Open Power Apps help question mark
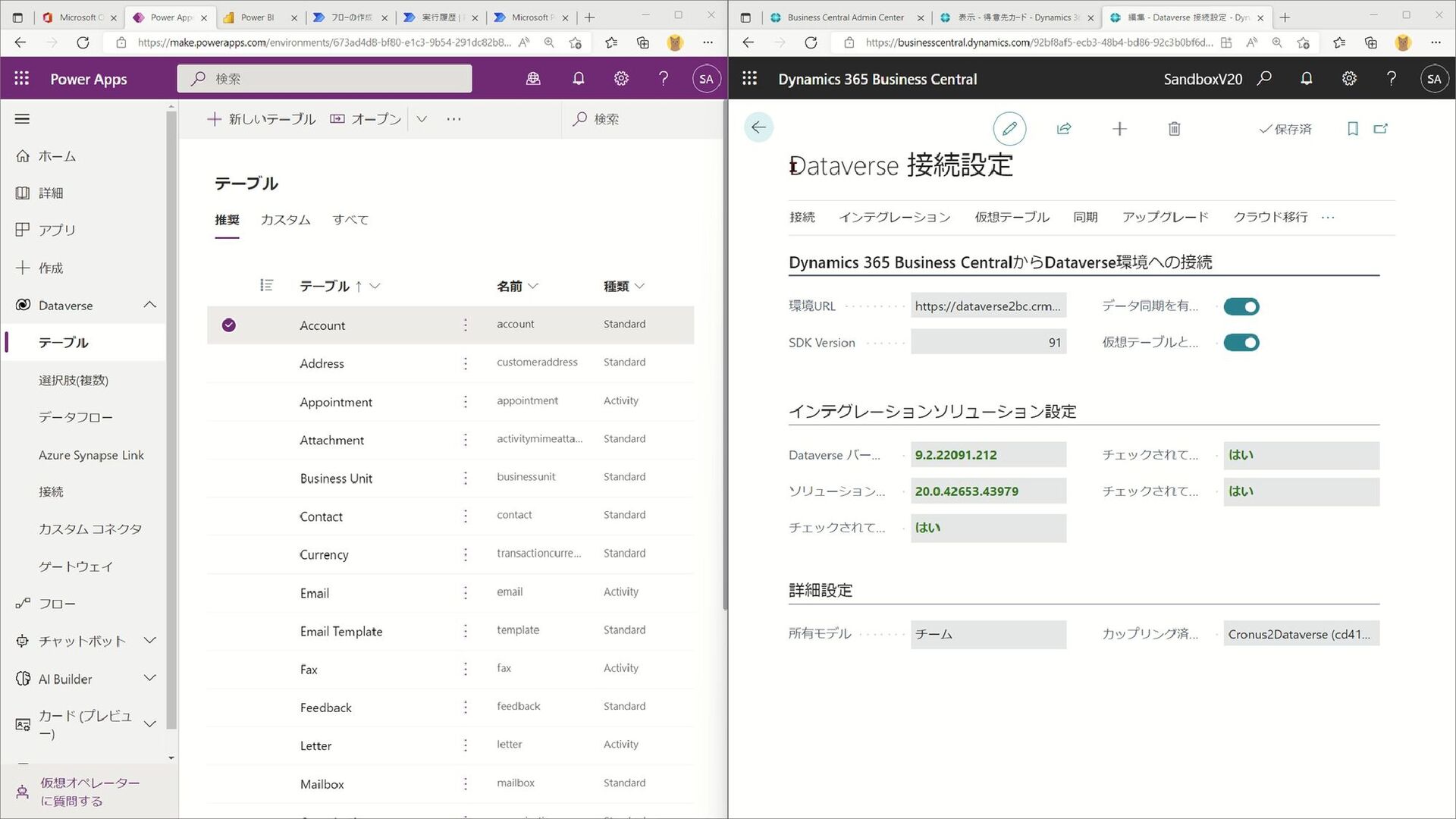1456x819 pixels. click(664, 79)
